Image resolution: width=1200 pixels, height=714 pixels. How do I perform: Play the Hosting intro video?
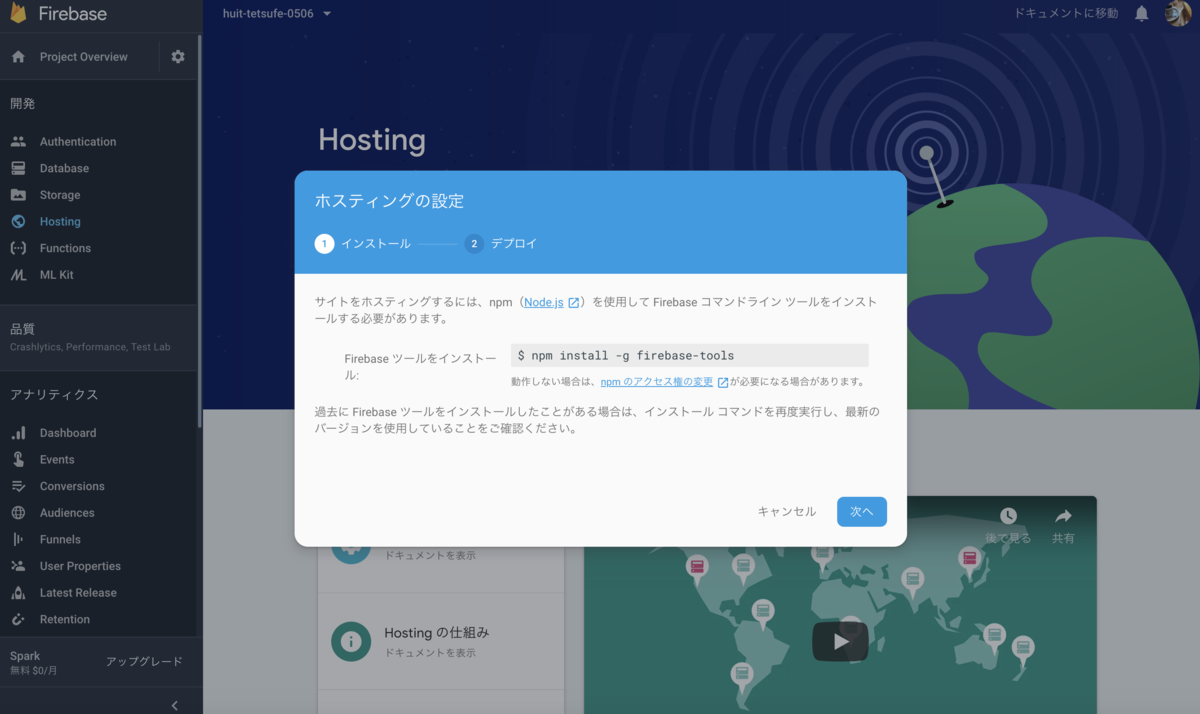coord(840,641)
